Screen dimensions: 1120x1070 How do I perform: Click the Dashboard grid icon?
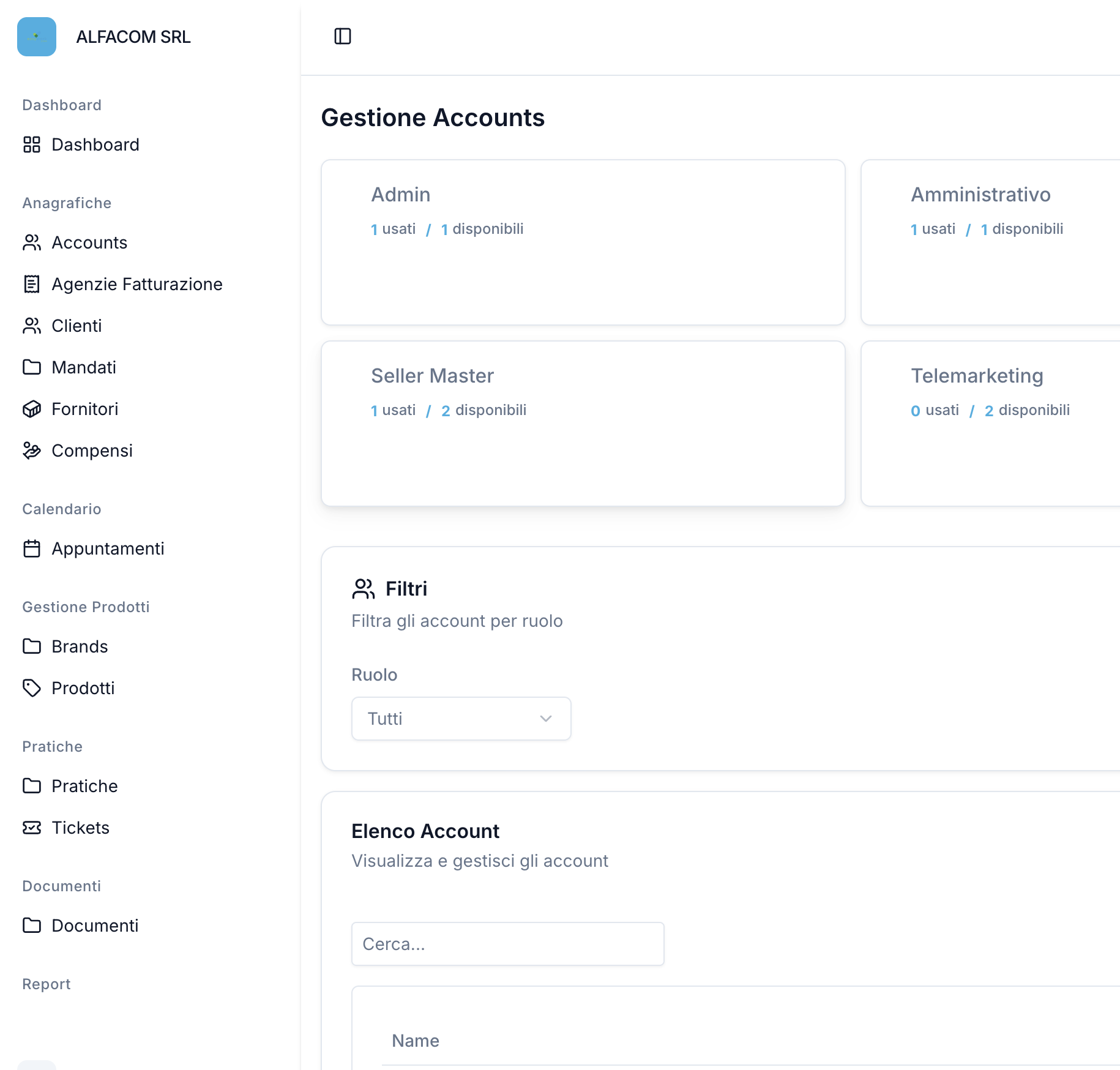pyautogui.click(x=32, y=144)
